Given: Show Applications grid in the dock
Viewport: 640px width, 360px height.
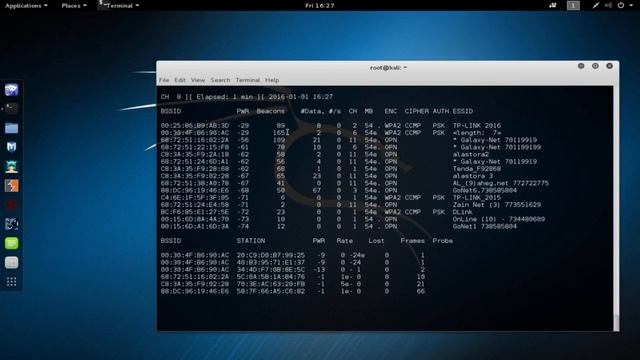Looking at the screenshot, I should pyautogui.click(x=11, y=282).
